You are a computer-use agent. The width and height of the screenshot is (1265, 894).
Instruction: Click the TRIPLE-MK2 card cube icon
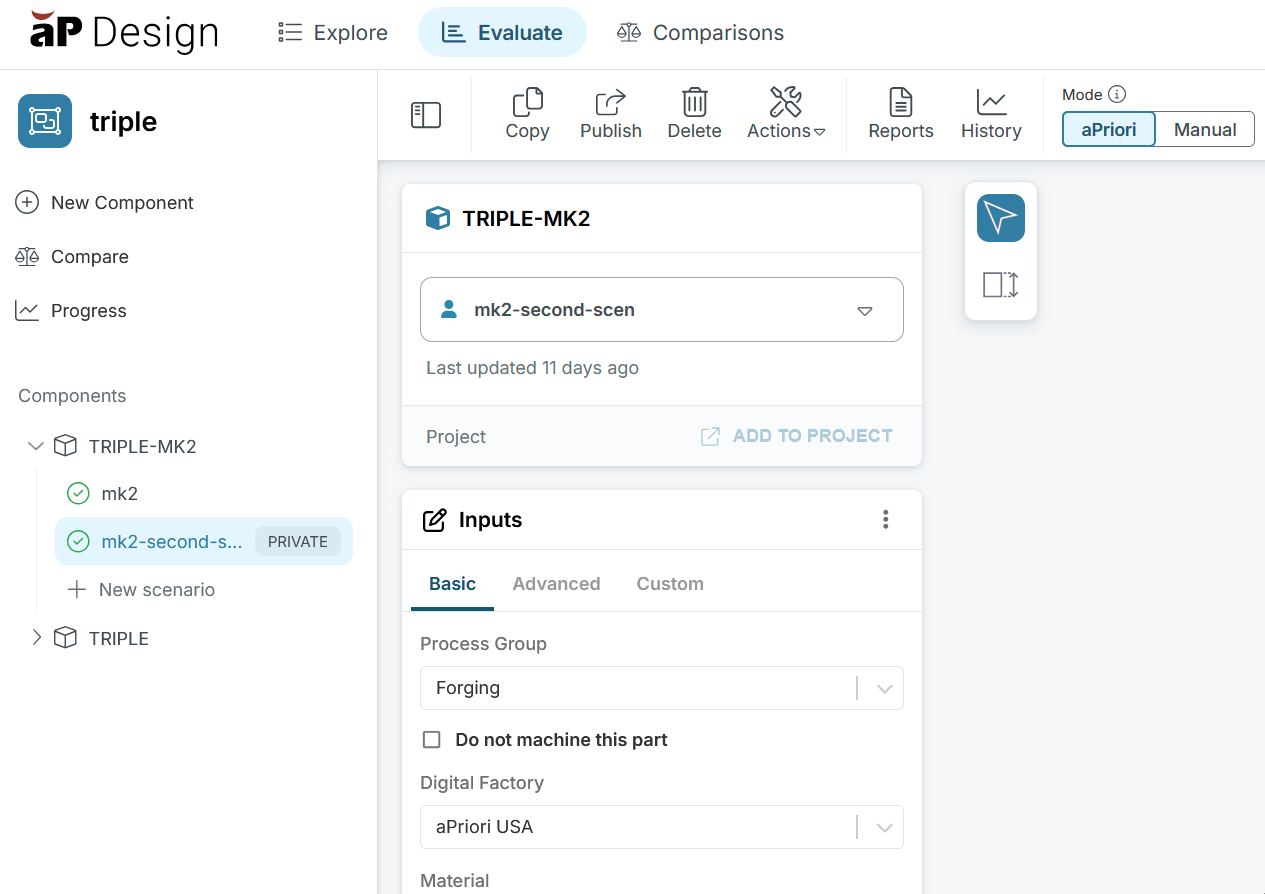pyautogui.click(x=438, y=218)
